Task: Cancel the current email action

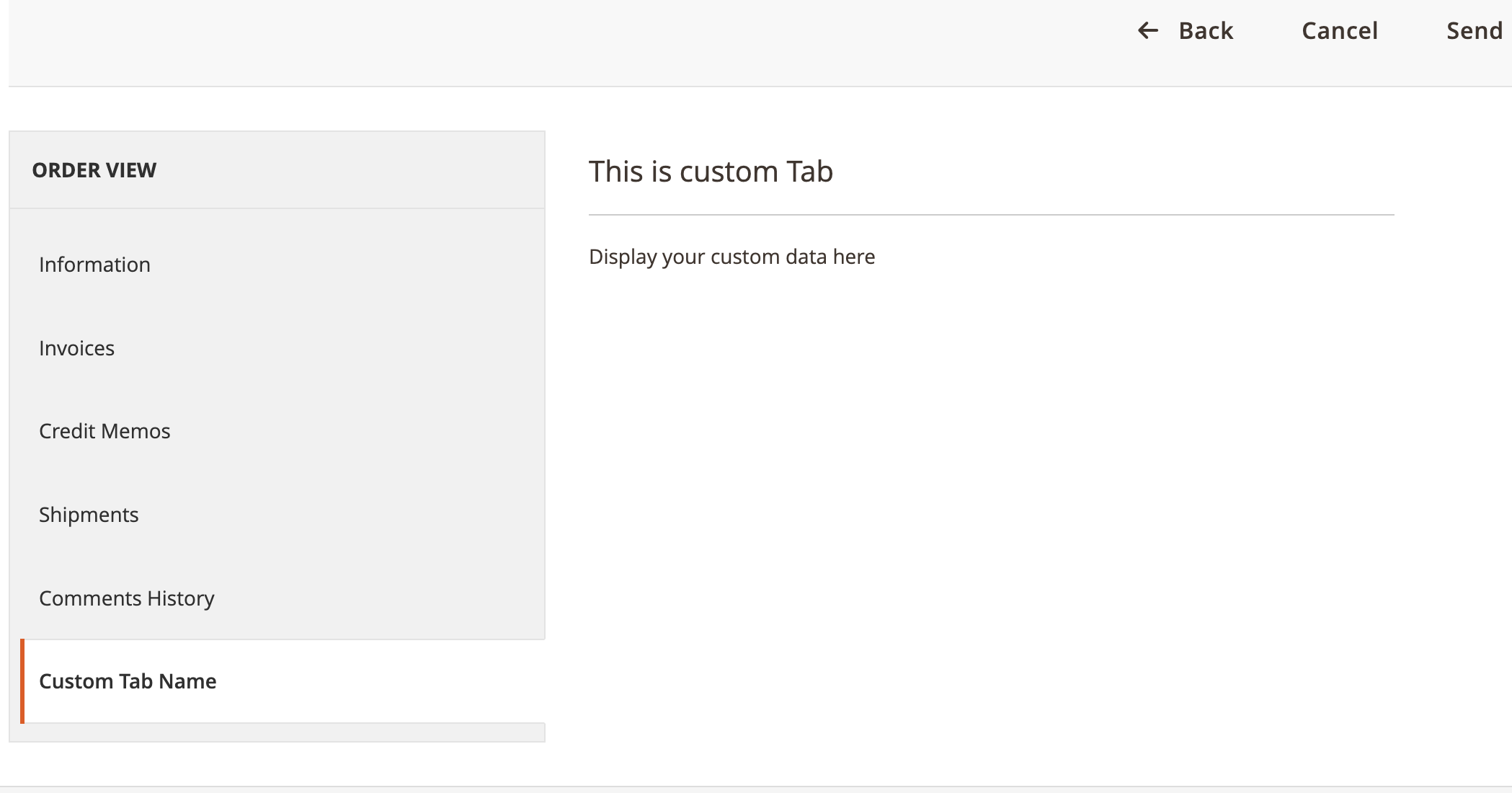Action: (1338, 30)
